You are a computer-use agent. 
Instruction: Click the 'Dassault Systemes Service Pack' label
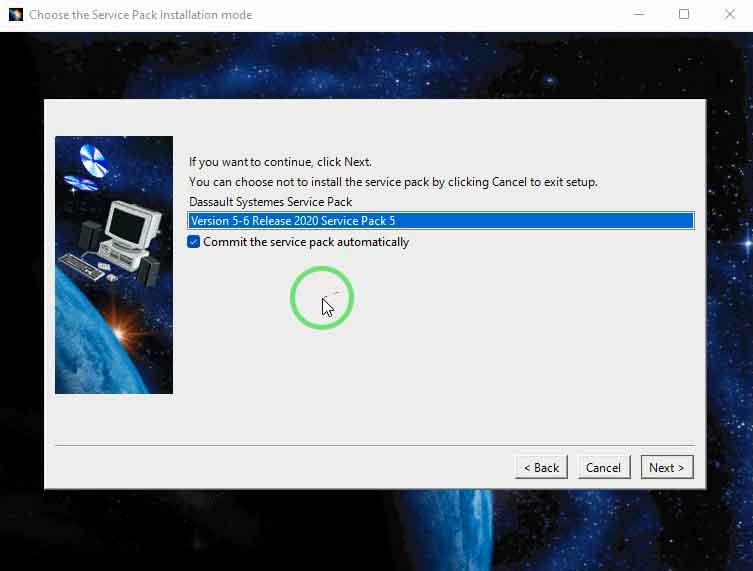coord(270,202)
